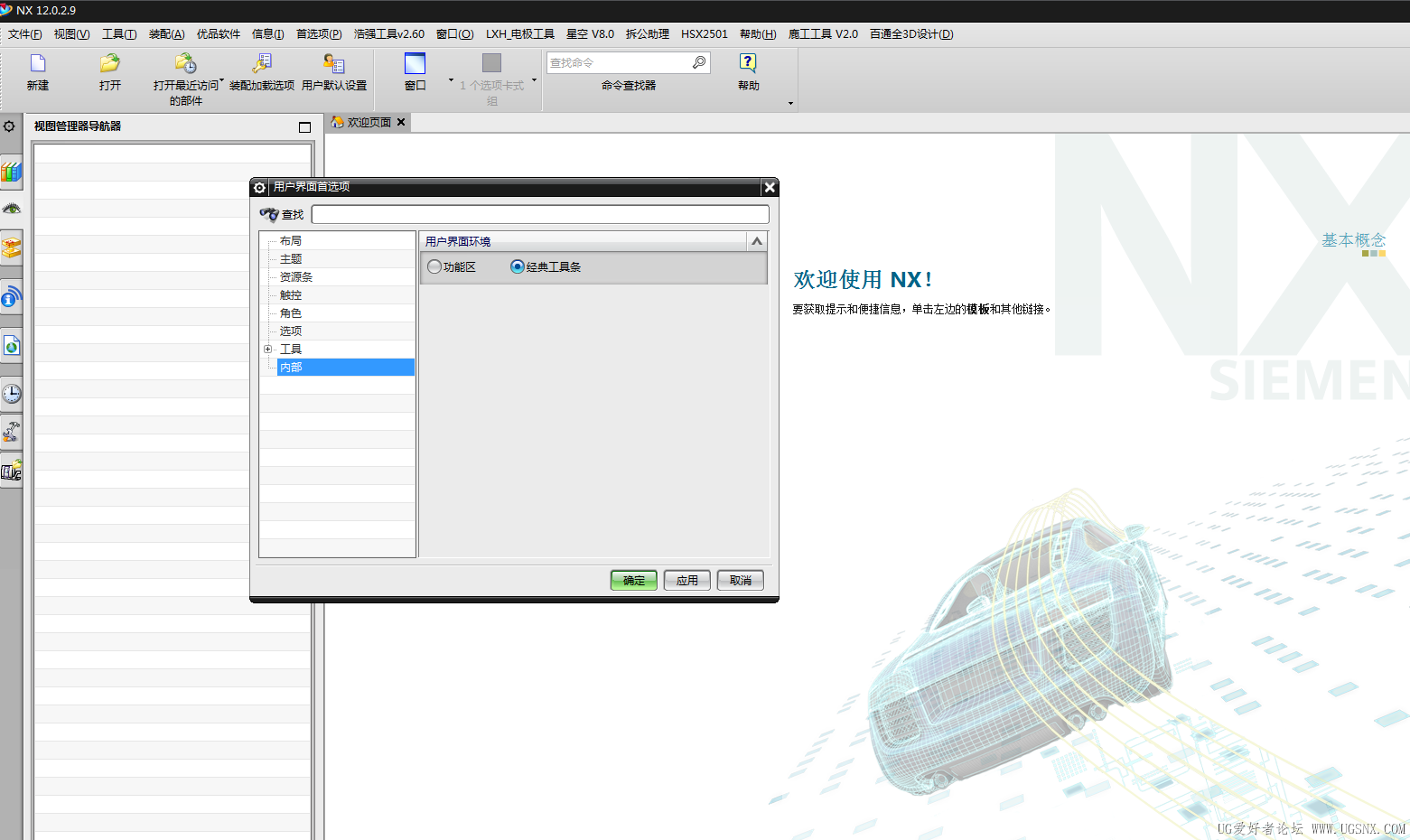Open resource bar settings gear icon
Screen dimensions: 1410x840
click(9, 126)
